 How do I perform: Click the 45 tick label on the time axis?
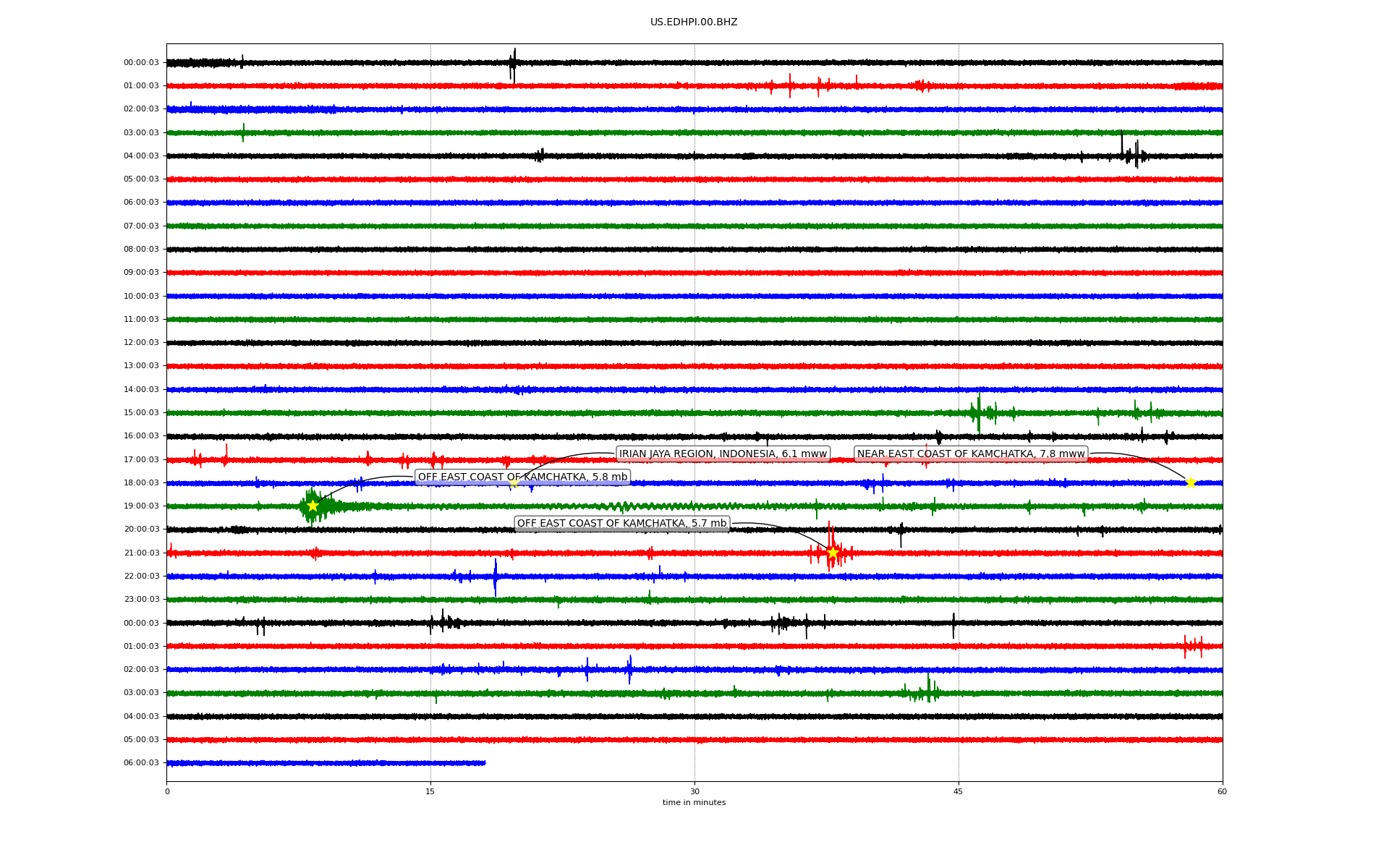(x=959, y=791)
